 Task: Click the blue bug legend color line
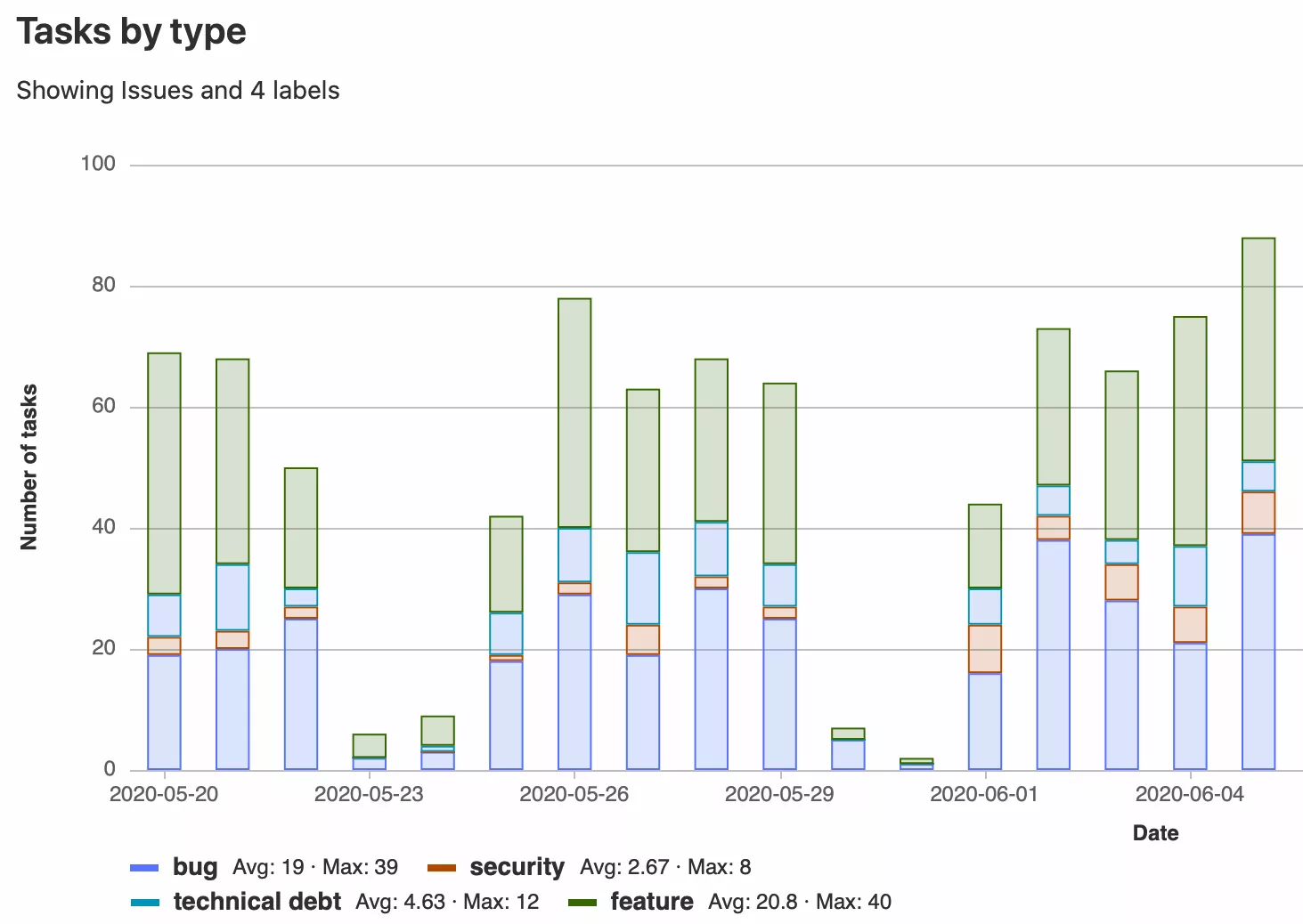(144, 868)
